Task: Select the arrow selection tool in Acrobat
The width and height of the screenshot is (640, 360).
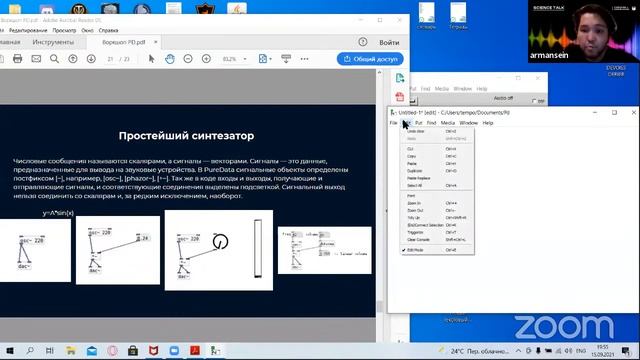Action: click(151, 59)
